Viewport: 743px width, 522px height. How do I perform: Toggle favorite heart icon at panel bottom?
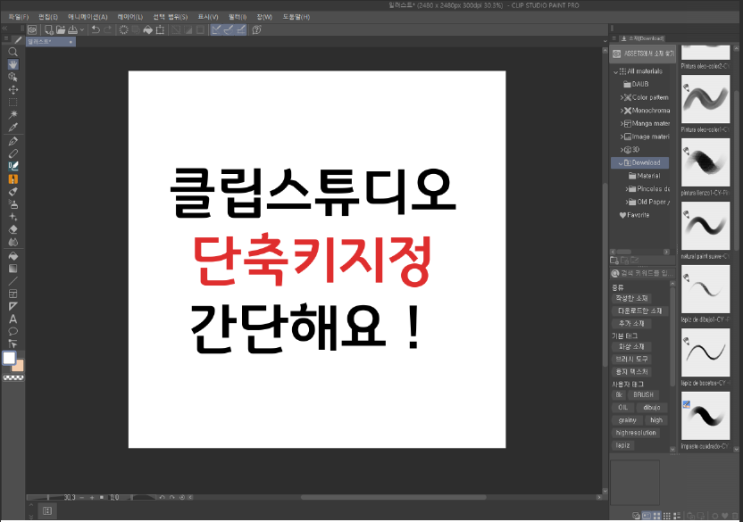tap(725, 516)
